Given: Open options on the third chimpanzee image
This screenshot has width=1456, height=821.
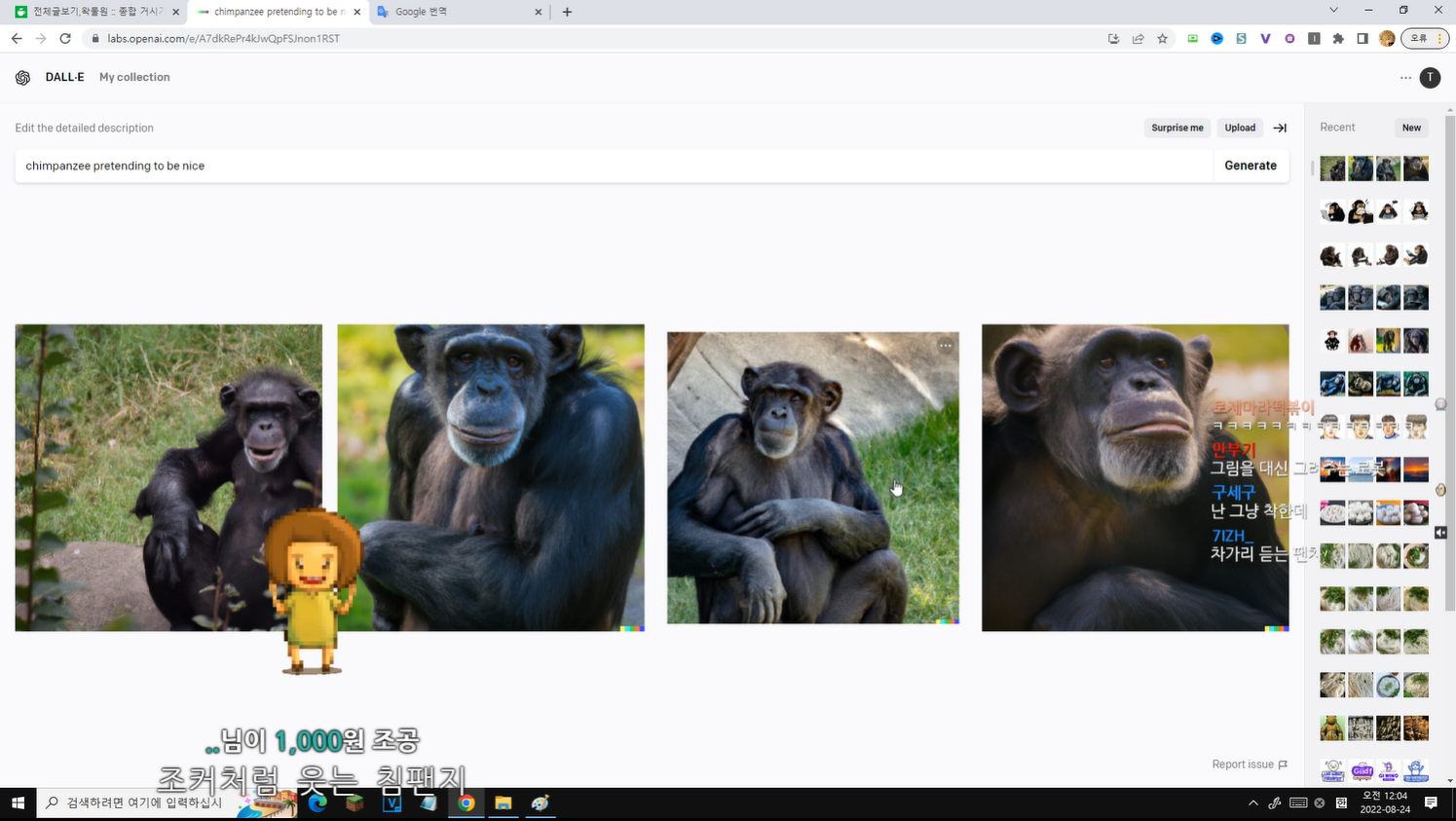Looking at the screenshot, I should tap(945, 346).
